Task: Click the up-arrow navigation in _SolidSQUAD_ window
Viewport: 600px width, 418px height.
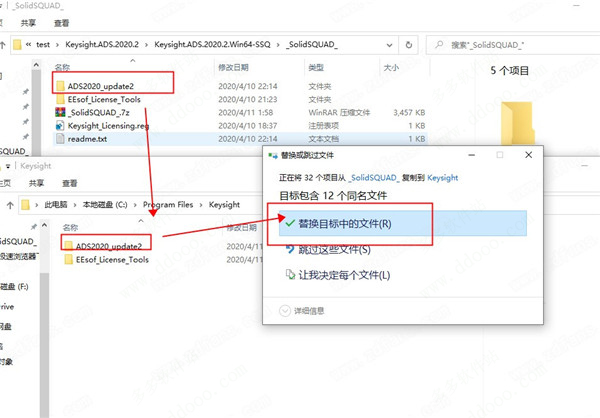Action: coord(3,45)
